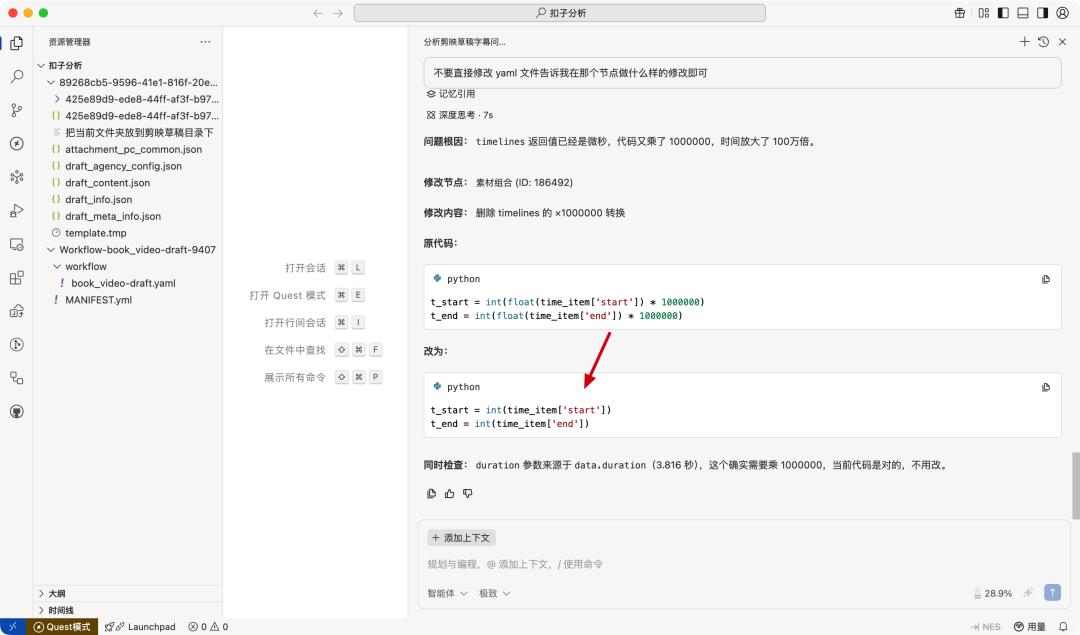Open chat history via the clock icon

click(x=1043, y=42)
